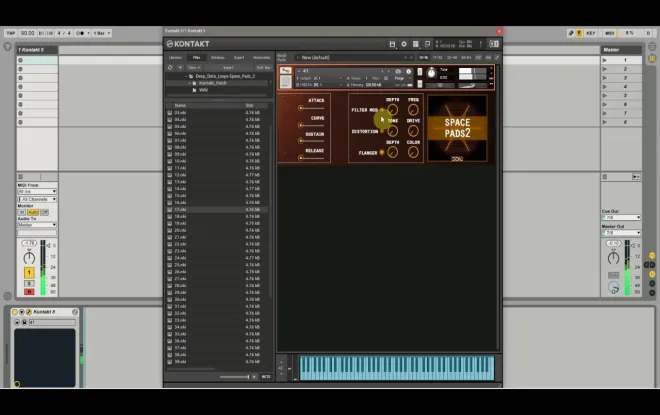This screenshot has height=415, width=660.
Task: Click the MIDI map mode button
Action: coord(609,33)
